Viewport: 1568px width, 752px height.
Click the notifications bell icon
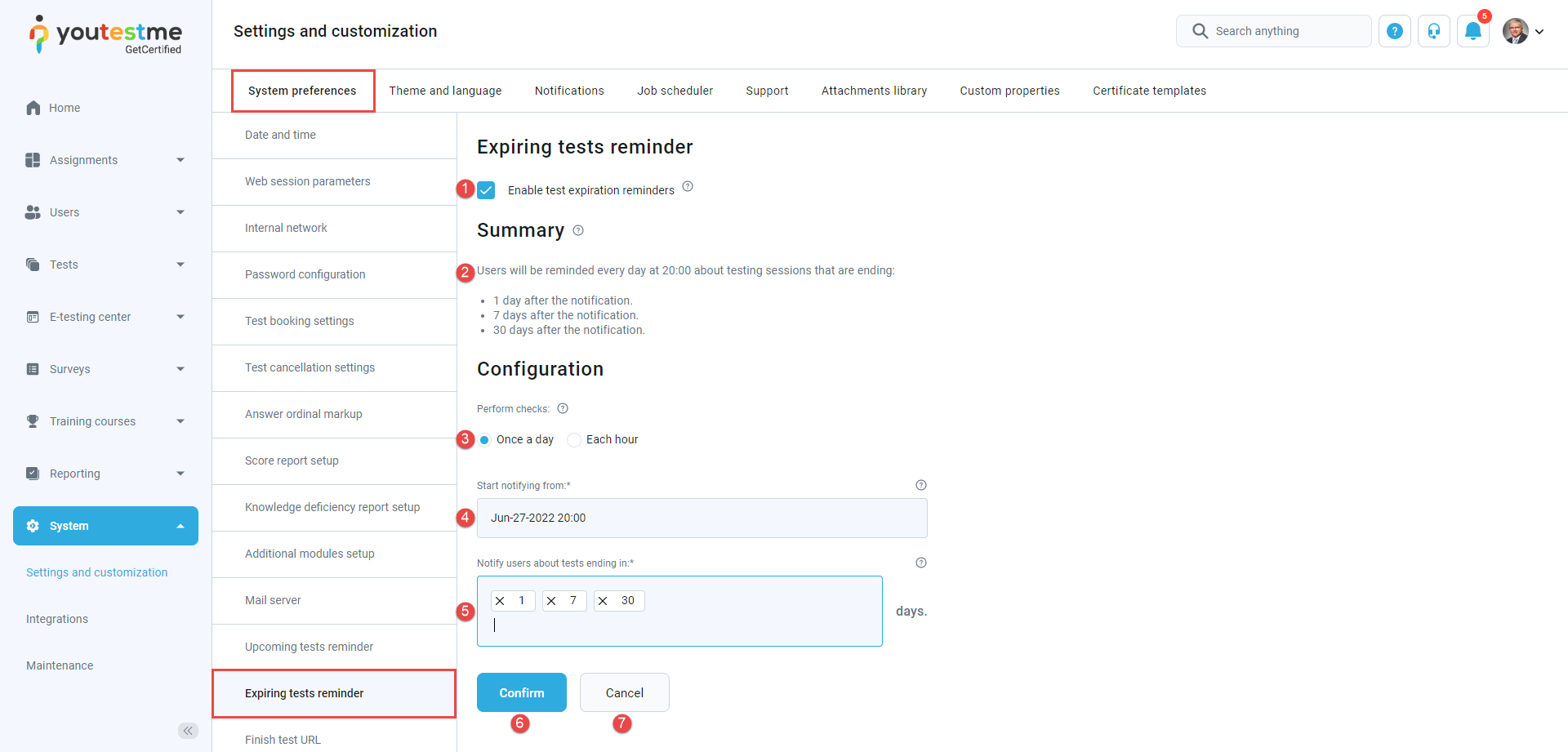1472,32
